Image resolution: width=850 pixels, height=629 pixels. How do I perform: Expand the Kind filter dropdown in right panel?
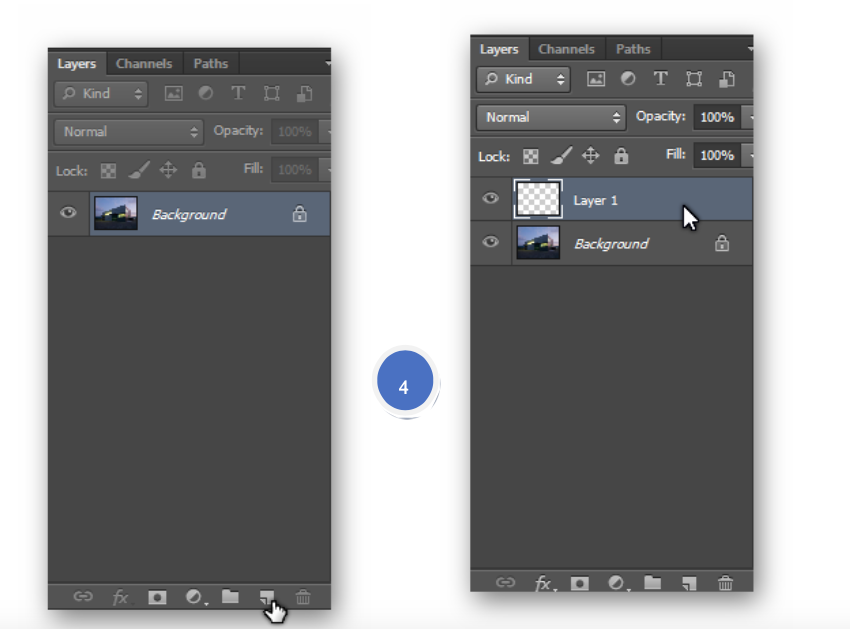[x=523, y=79]
